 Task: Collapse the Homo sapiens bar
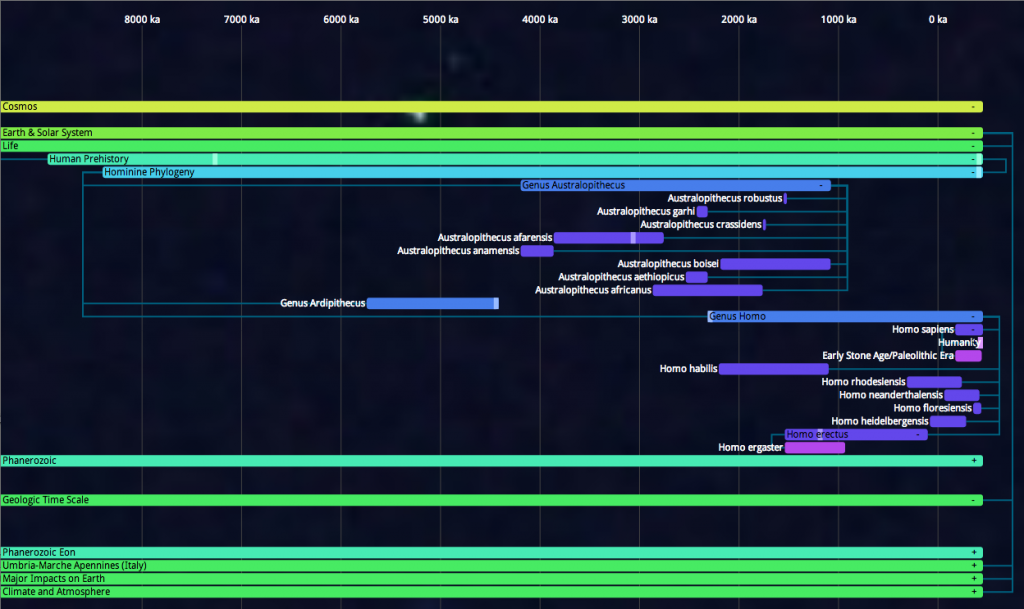[973, 330]
